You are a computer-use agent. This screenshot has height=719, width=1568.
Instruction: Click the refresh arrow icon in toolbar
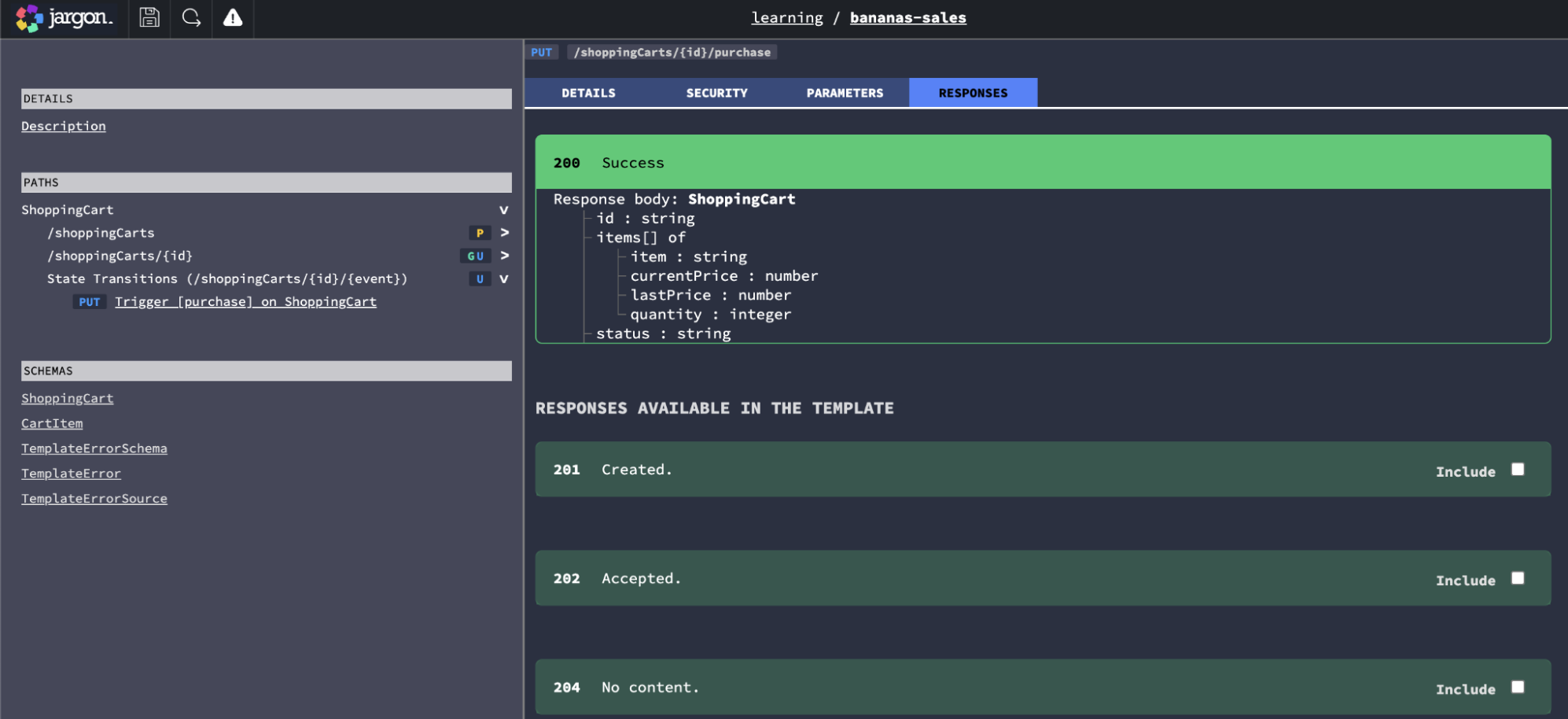point(191,17)
